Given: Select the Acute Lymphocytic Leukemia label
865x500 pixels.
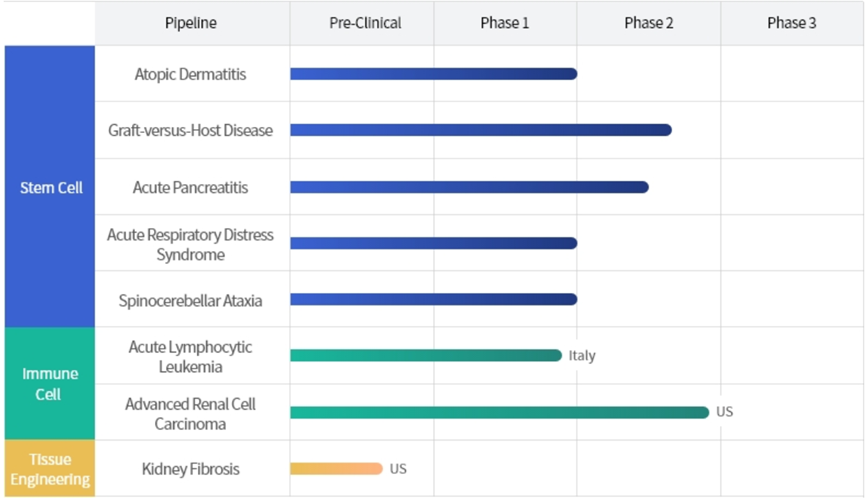Looking at the screenshot, I should tap(191, 357).
